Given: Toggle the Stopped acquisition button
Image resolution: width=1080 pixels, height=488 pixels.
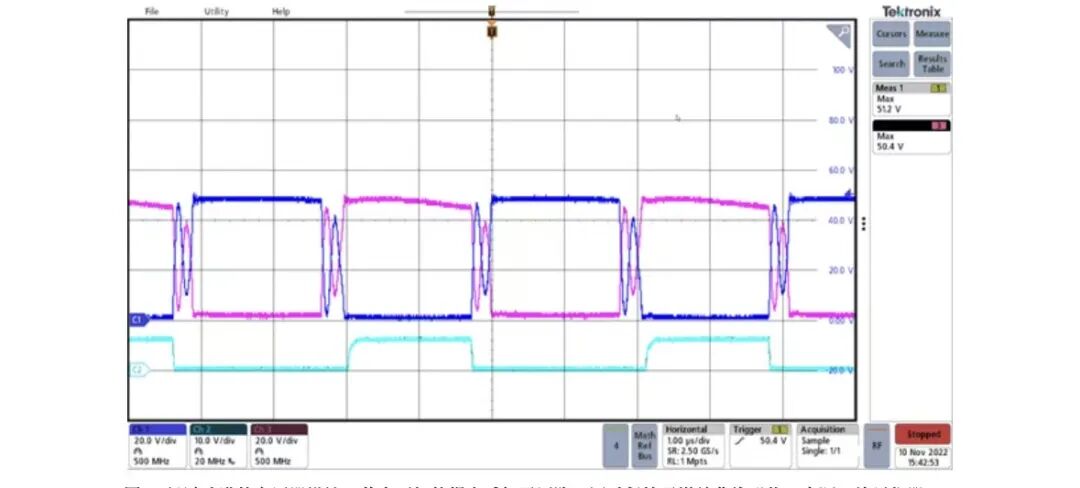Looking at the screenshot, I should click(x=922, y=435).
